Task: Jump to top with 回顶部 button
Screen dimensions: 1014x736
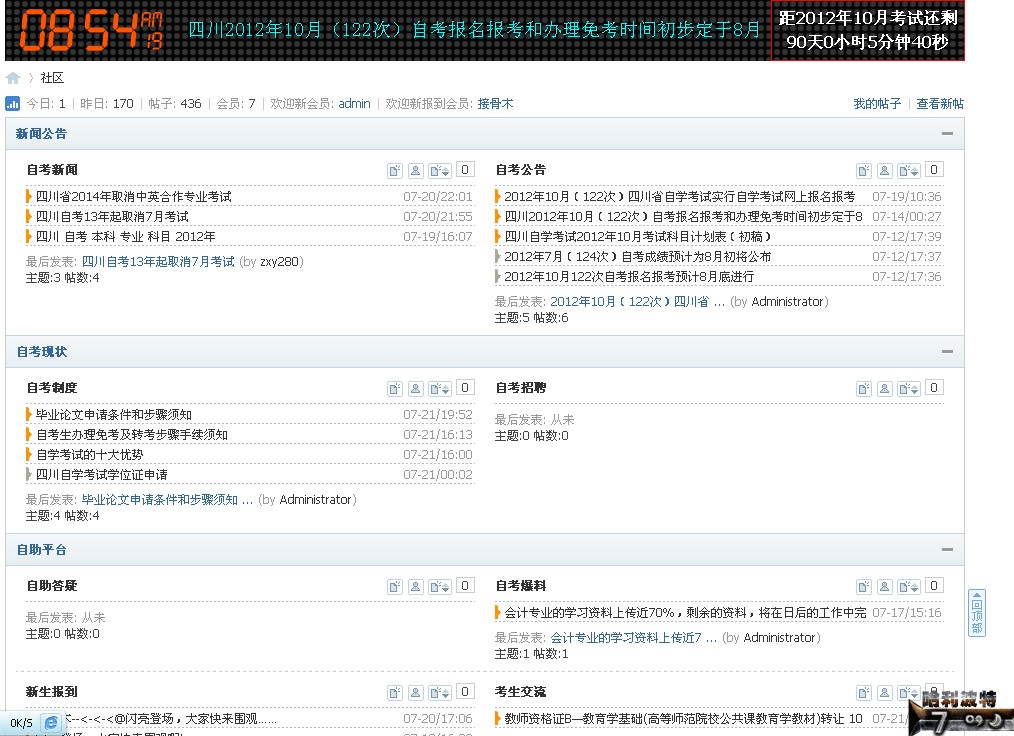Action: coord(976,613)
